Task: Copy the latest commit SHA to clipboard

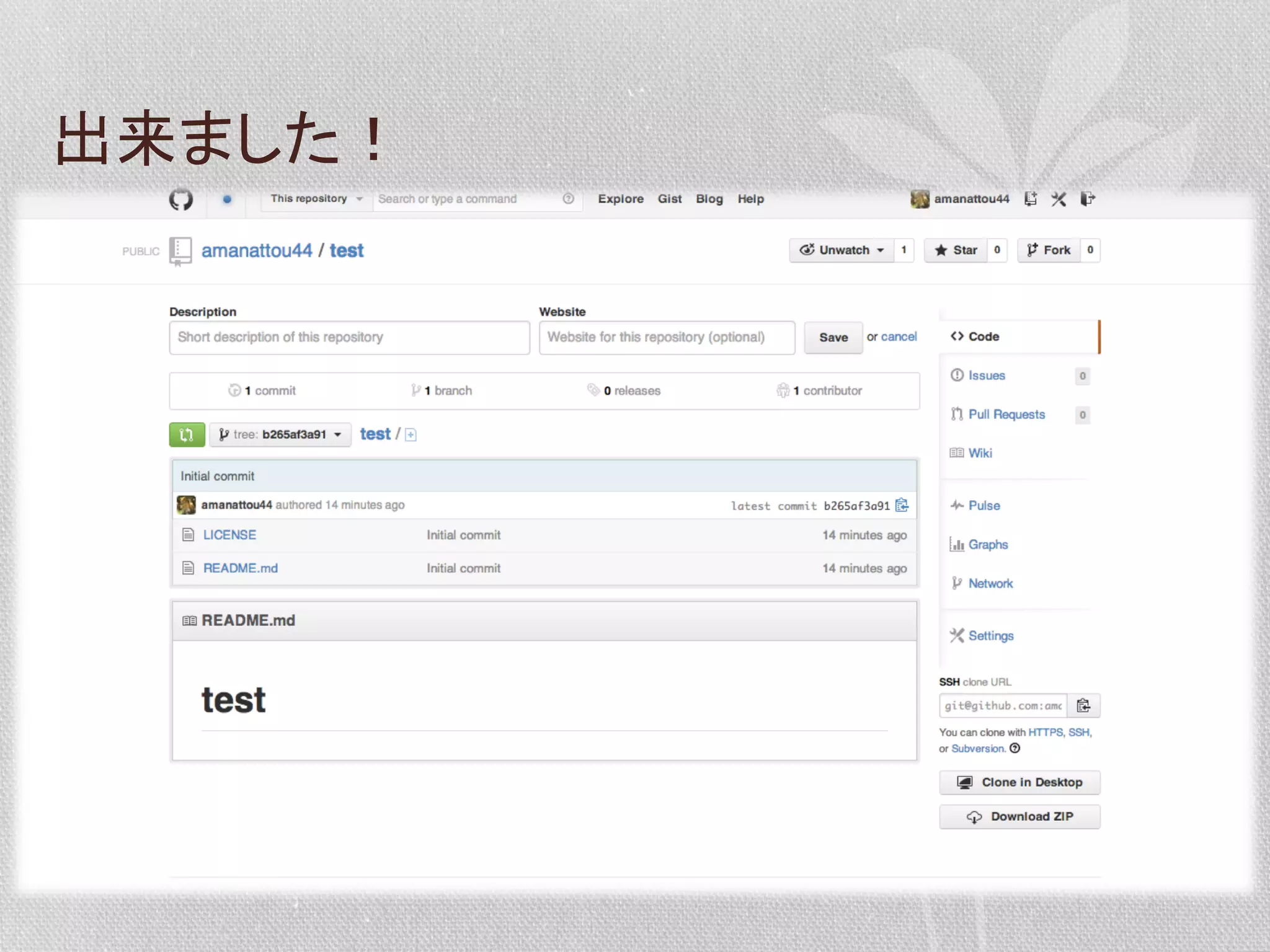Action: 902,506
